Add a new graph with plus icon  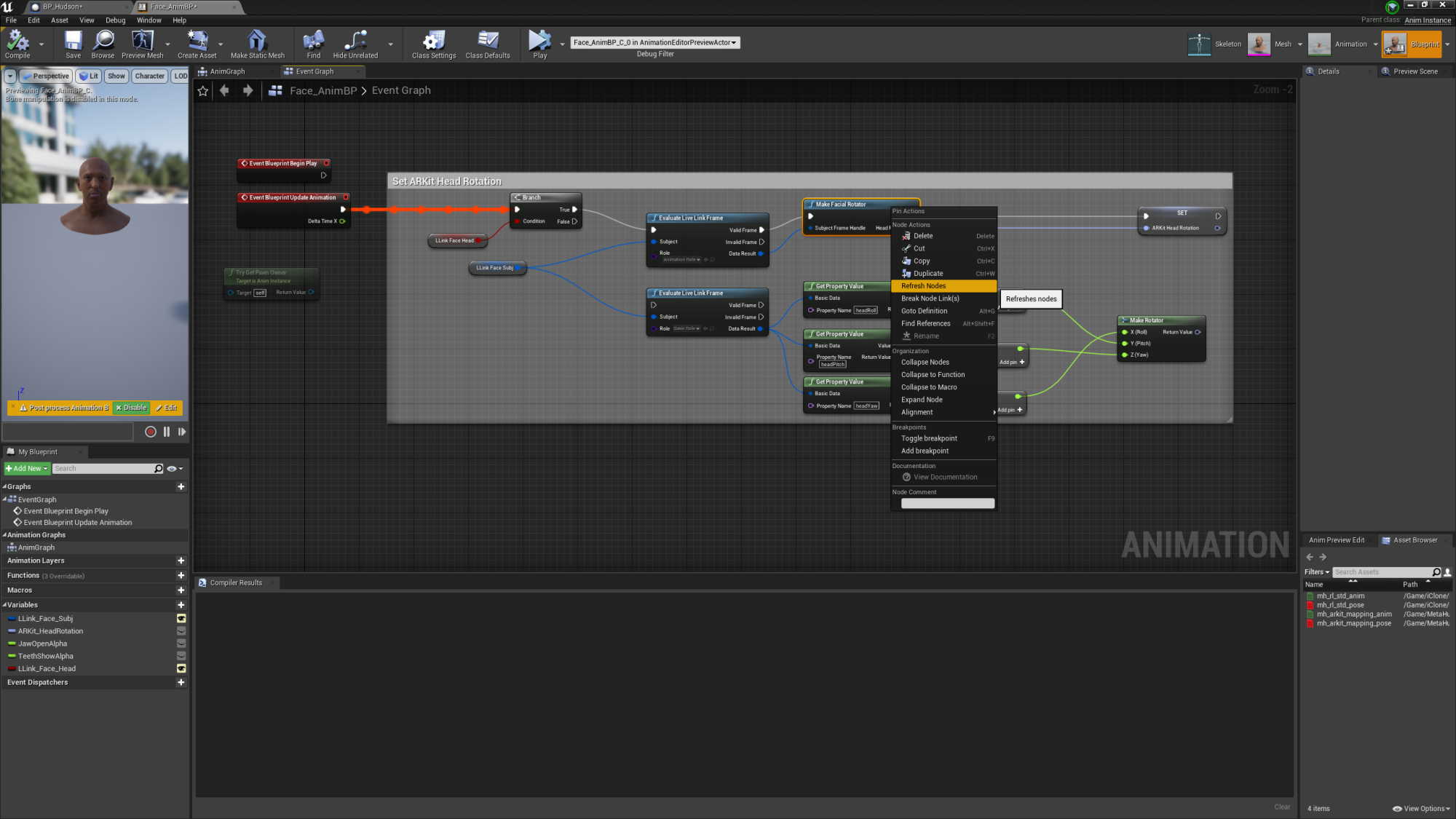tap(181, 487)
